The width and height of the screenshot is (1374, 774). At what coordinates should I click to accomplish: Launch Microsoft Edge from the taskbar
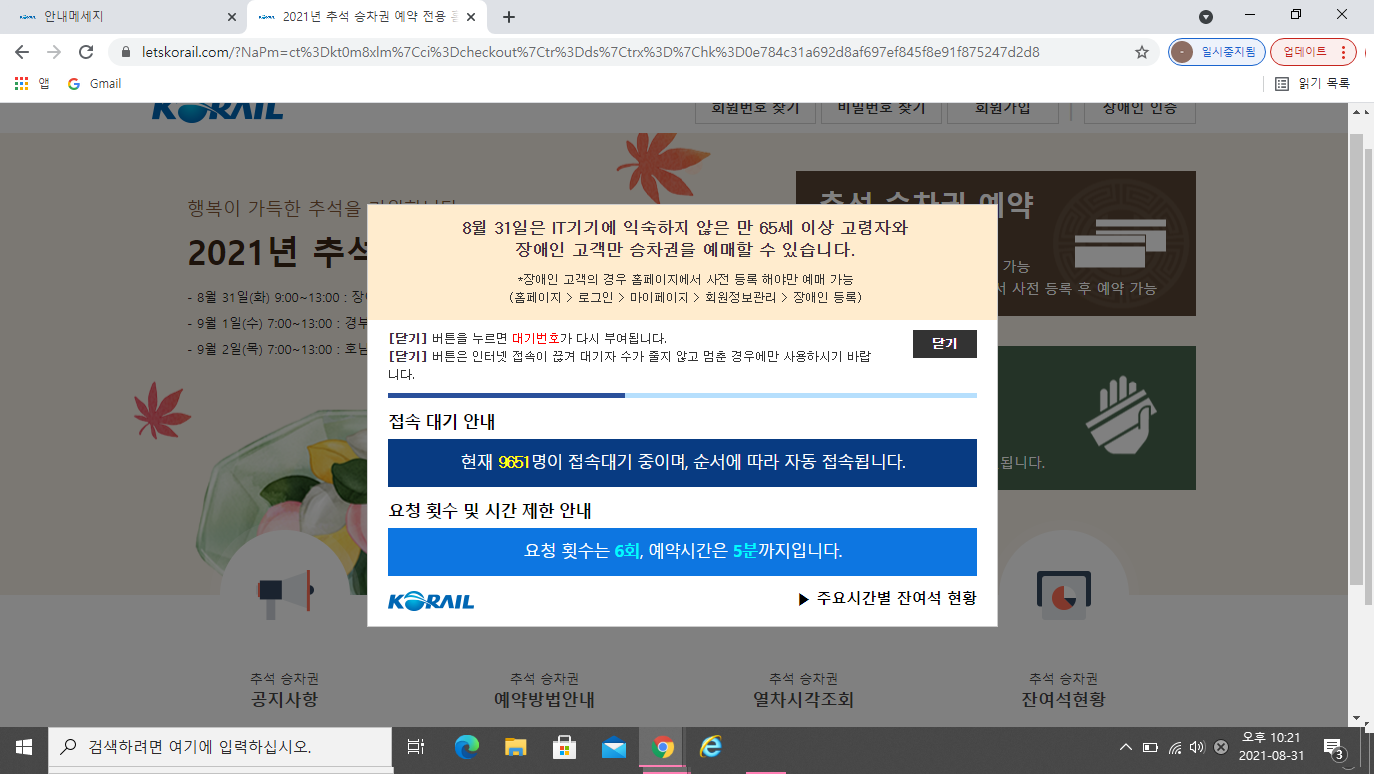(466, 747)
